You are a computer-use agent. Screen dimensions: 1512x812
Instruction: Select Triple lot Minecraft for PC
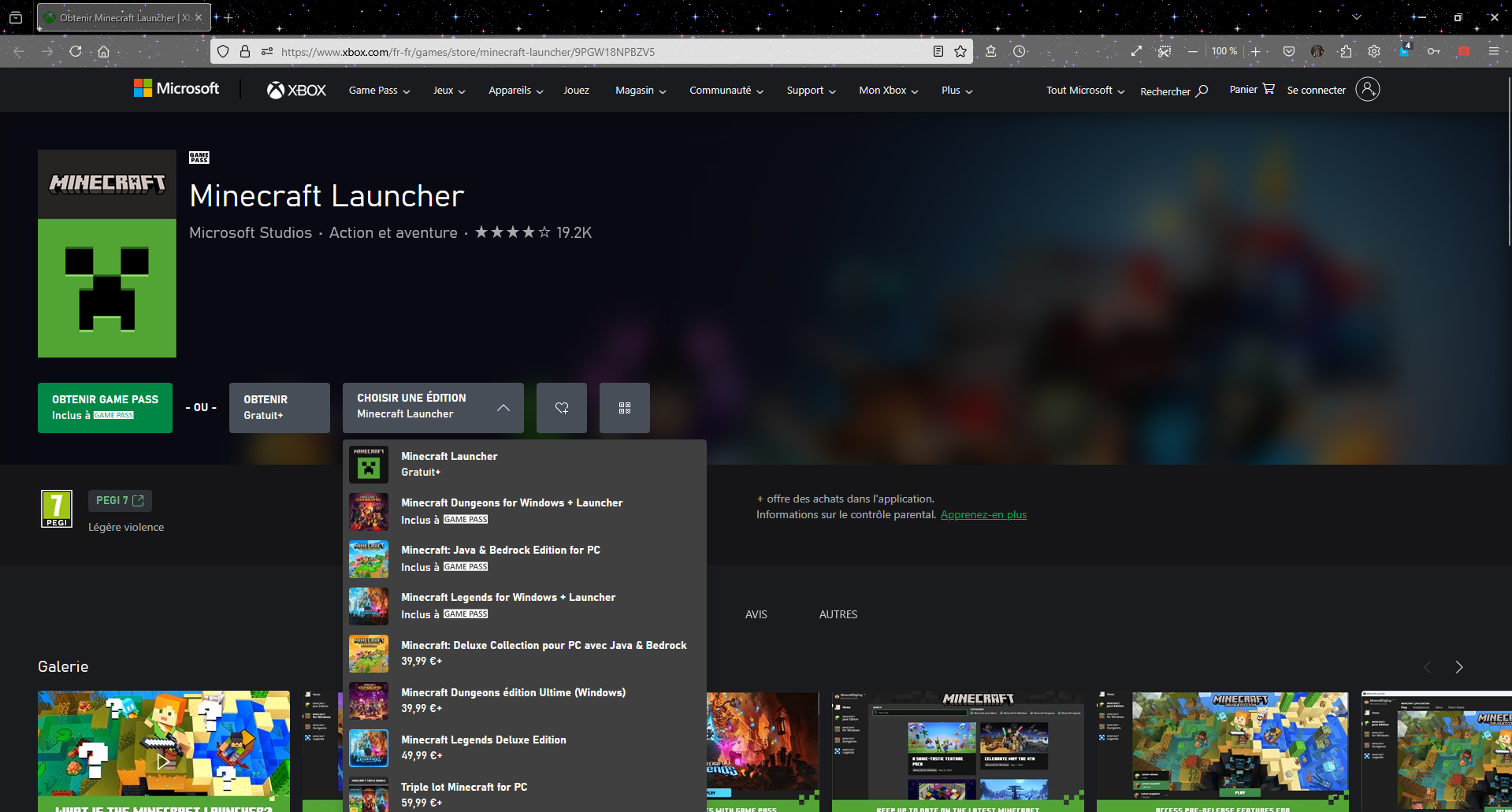pos(525,794)
